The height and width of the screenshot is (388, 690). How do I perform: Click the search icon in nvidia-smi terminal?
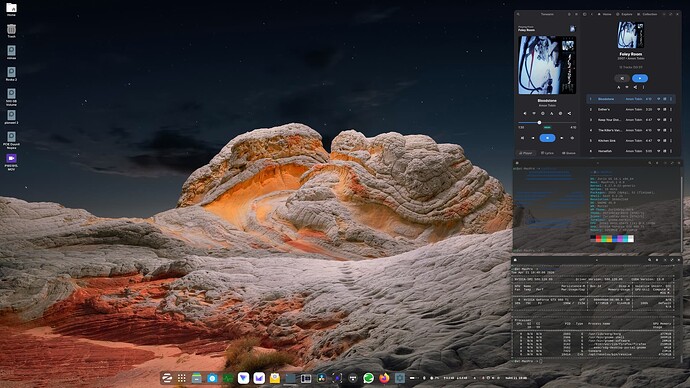[650, 260]
